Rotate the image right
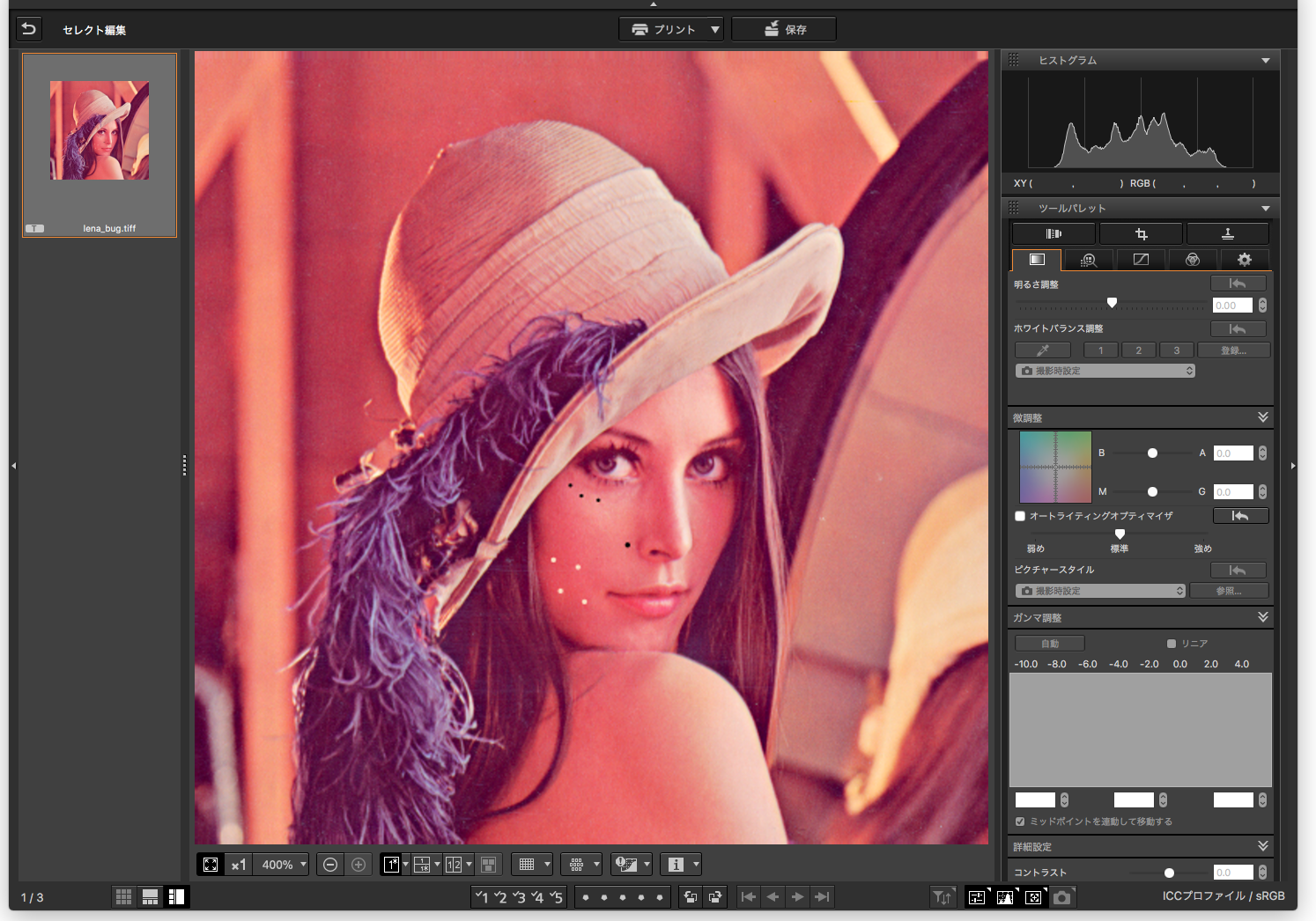1316x921 pixels. point(715,897)
